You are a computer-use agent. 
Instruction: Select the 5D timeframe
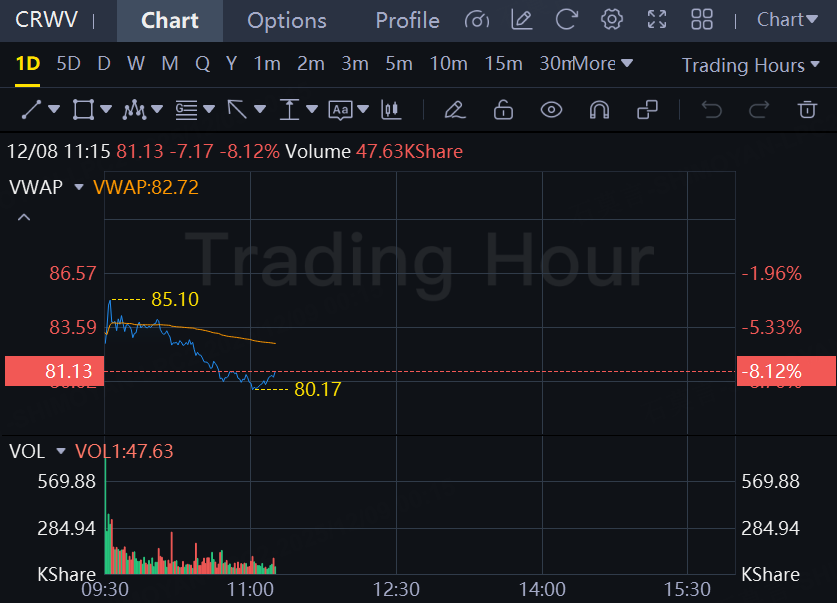68,64
